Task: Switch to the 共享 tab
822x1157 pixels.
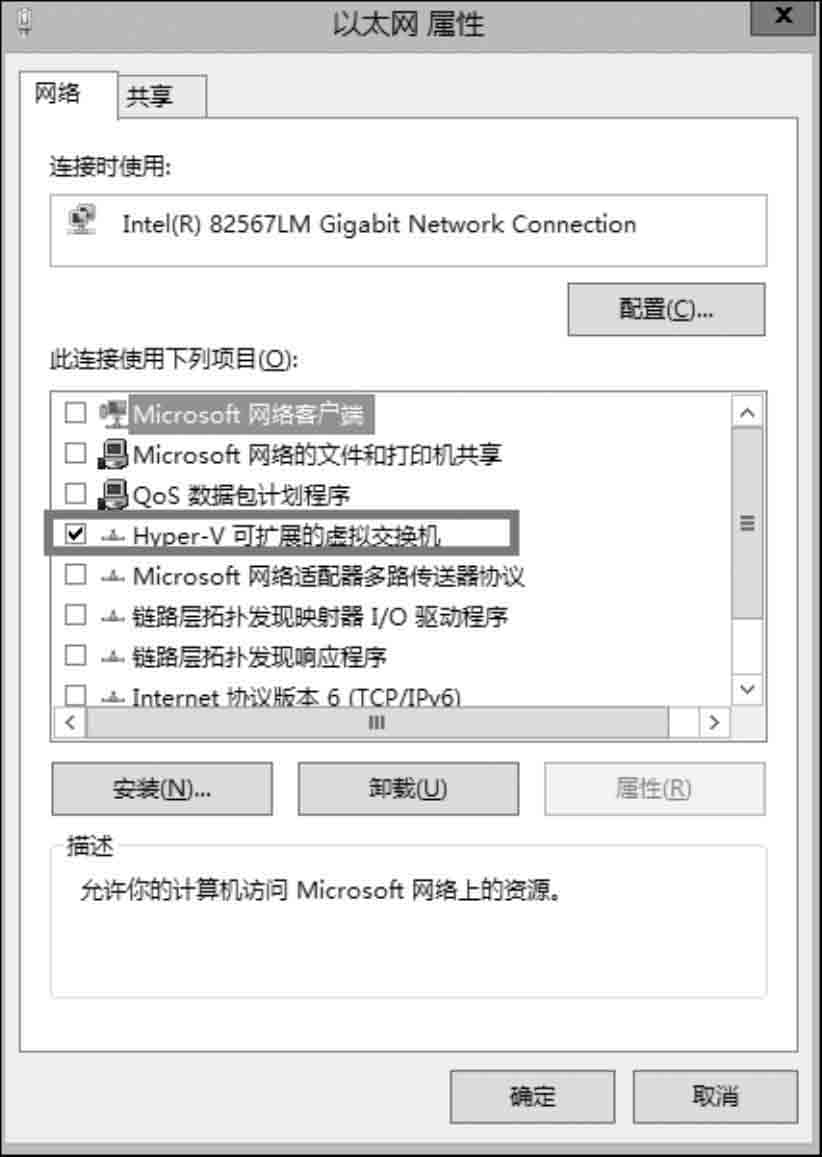Action: [162, 97]
